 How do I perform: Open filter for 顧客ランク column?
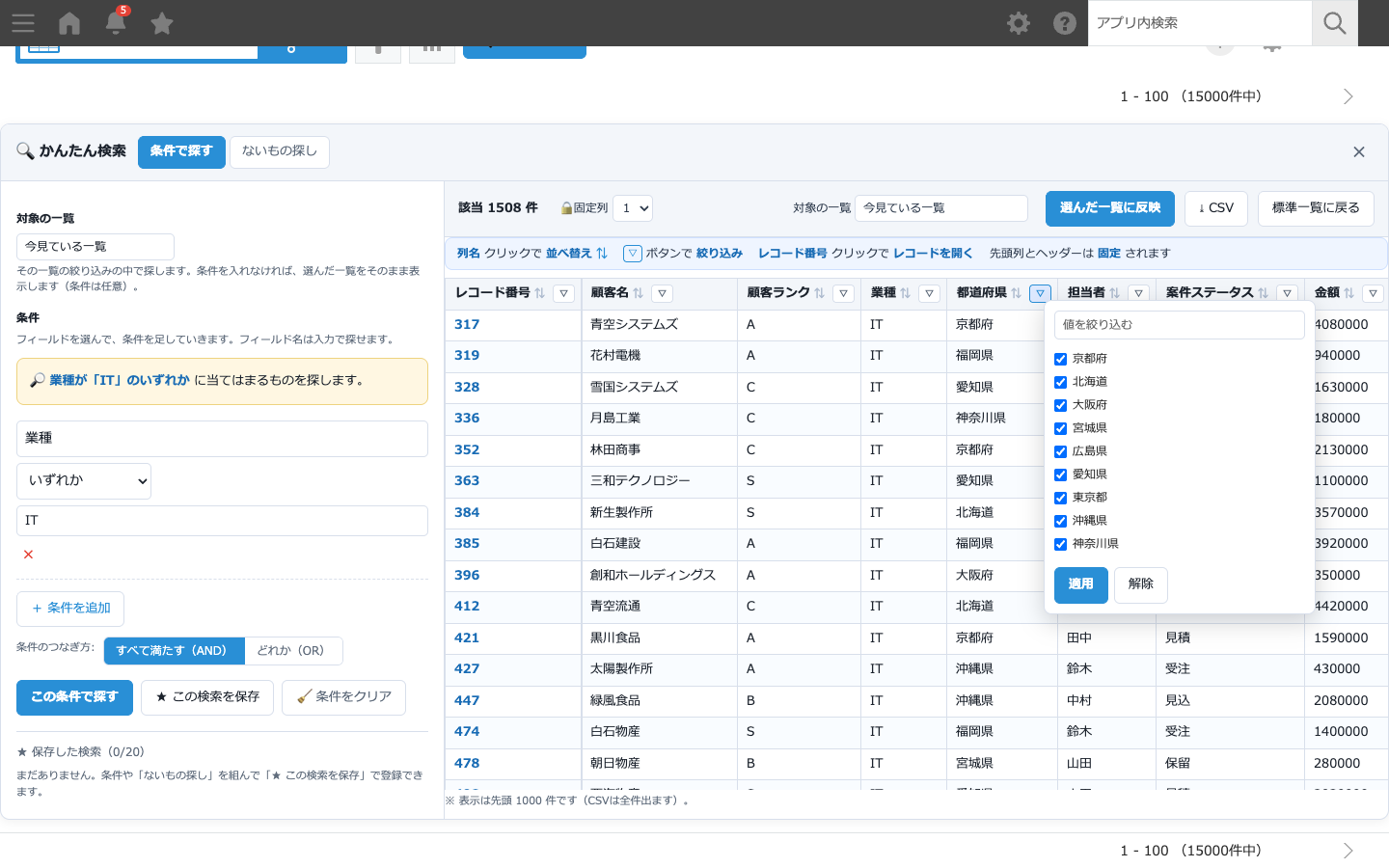coord(843,293)
